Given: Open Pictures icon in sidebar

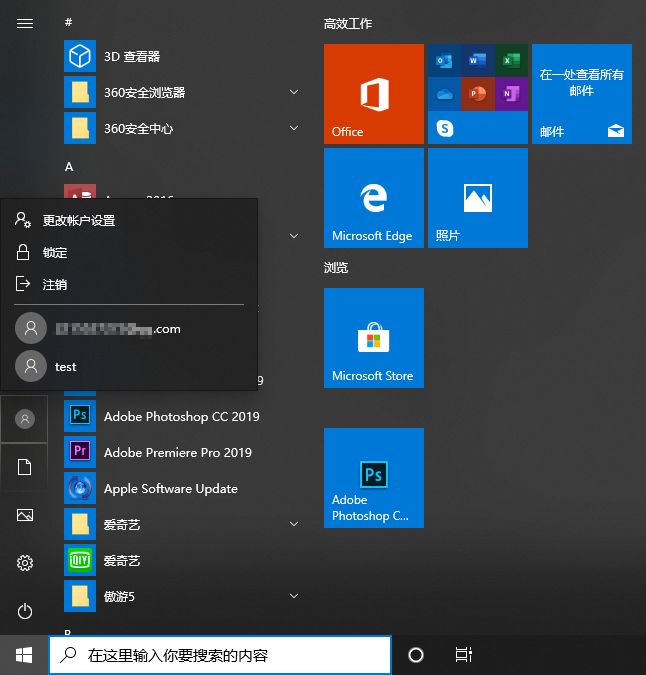Looking at the screenshot, I should point(25,515).
